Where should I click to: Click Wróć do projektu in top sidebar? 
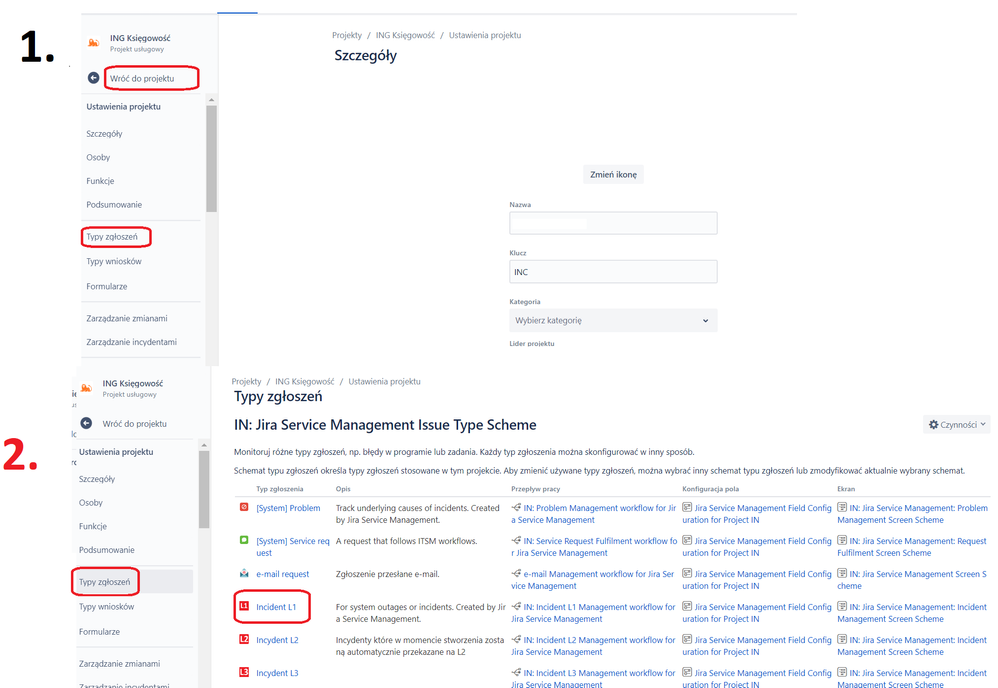[142, 78]
